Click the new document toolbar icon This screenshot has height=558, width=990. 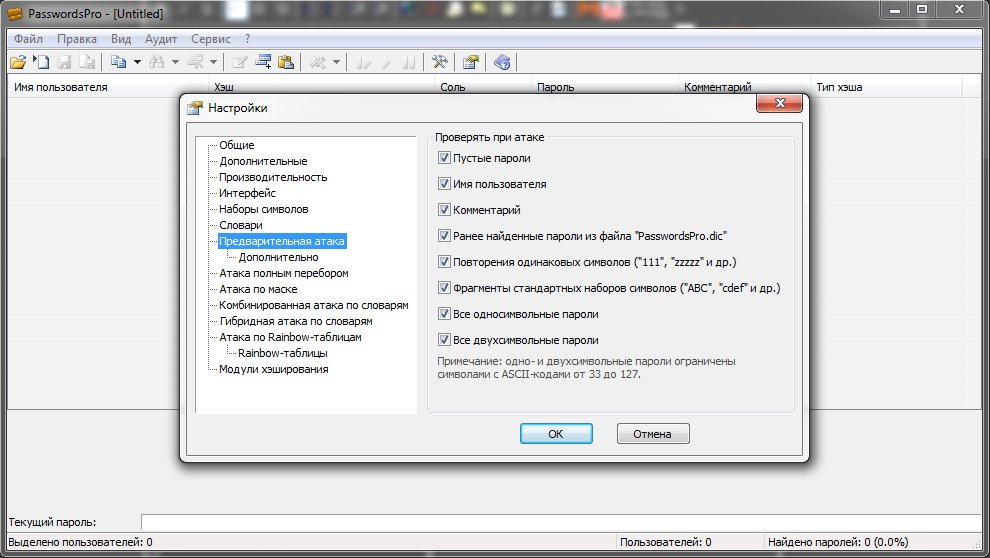click(41, 62)
